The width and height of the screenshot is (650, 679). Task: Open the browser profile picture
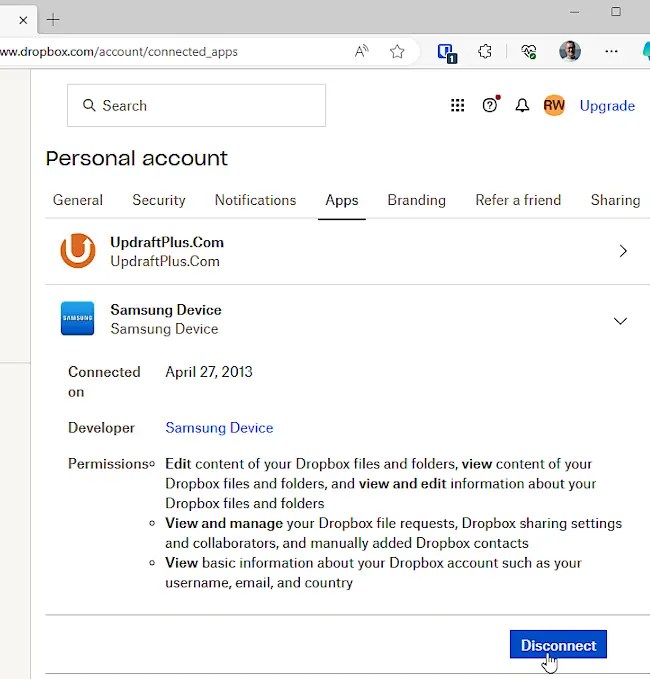tap(569, 51)
